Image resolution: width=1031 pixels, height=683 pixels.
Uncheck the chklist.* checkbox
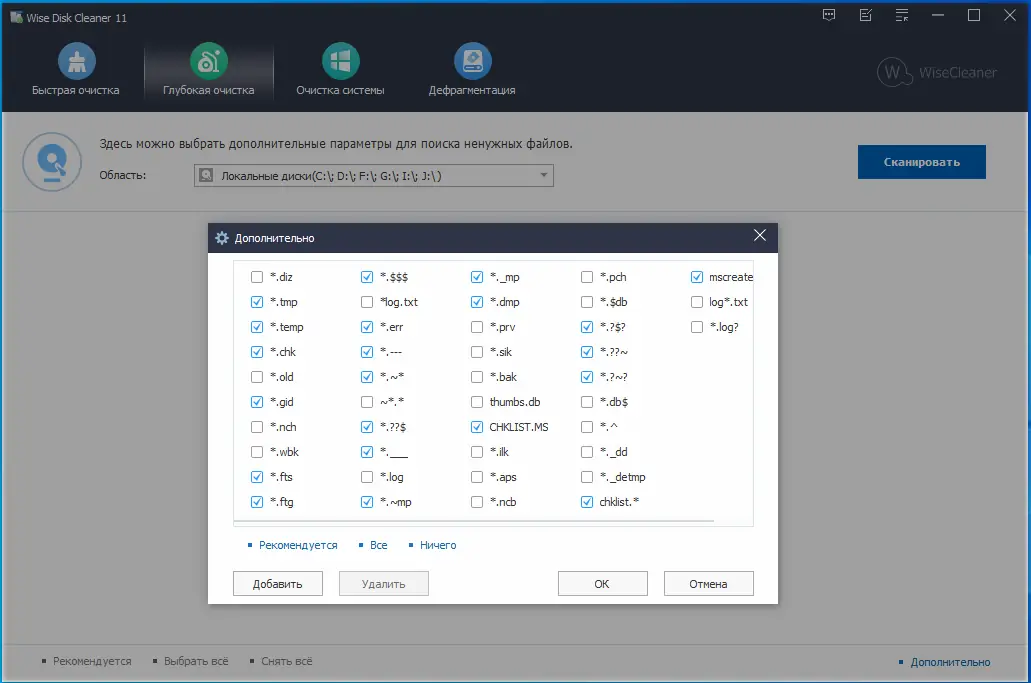(587, 502)
